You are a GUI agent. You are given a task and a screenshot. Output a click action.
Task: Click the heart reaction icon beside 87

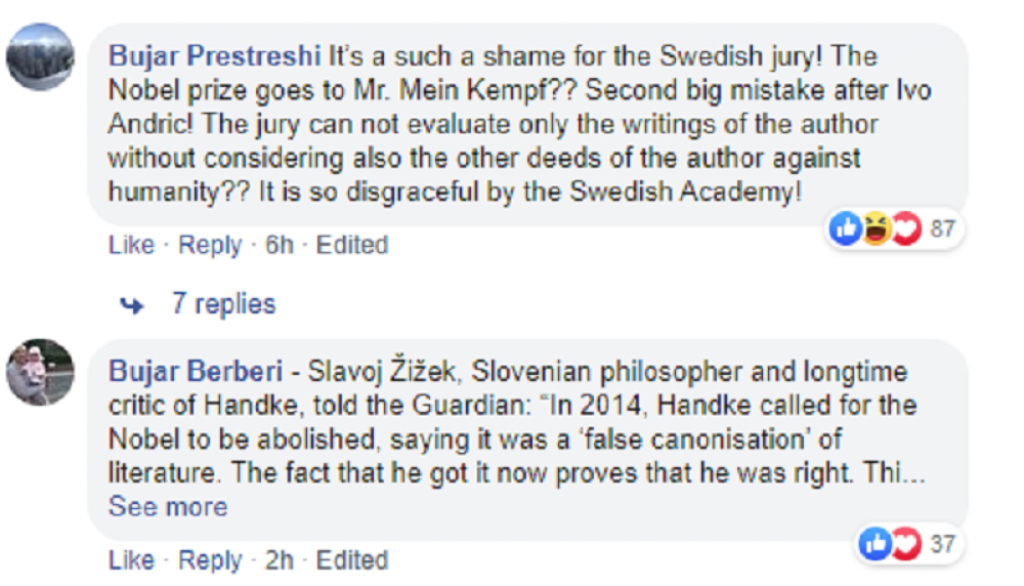click(x=905, y=229)
